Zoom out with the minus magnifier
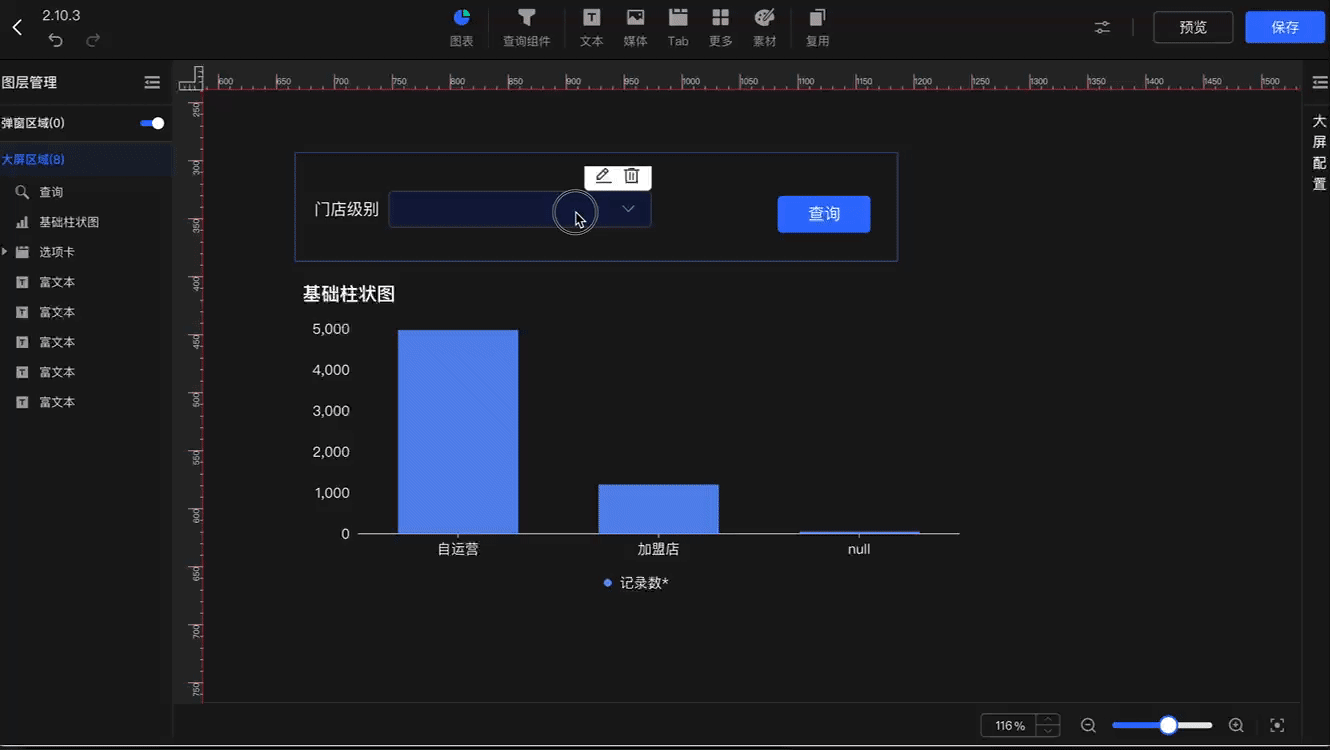Screen dimensions: 1330x750 click(x=1089, y=725)
